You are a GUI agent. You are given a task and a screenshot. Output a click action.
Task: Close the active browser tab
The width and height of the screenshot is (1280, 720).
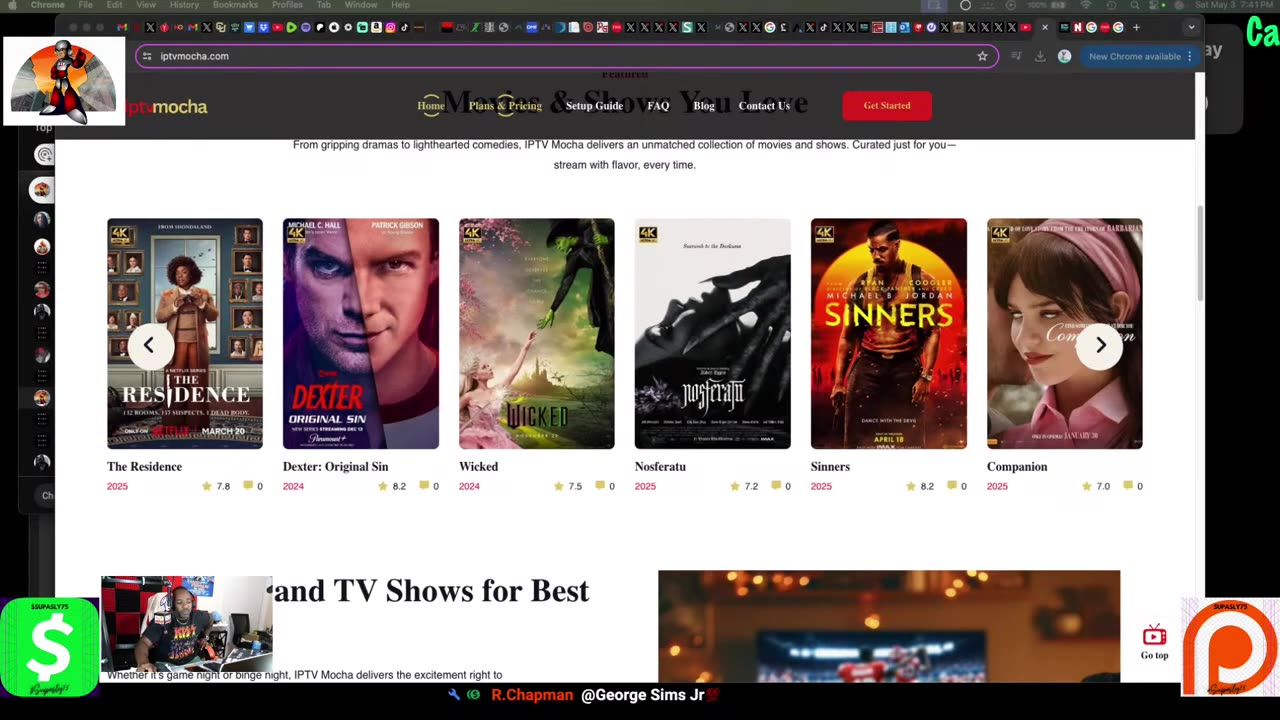[1045, 27]
